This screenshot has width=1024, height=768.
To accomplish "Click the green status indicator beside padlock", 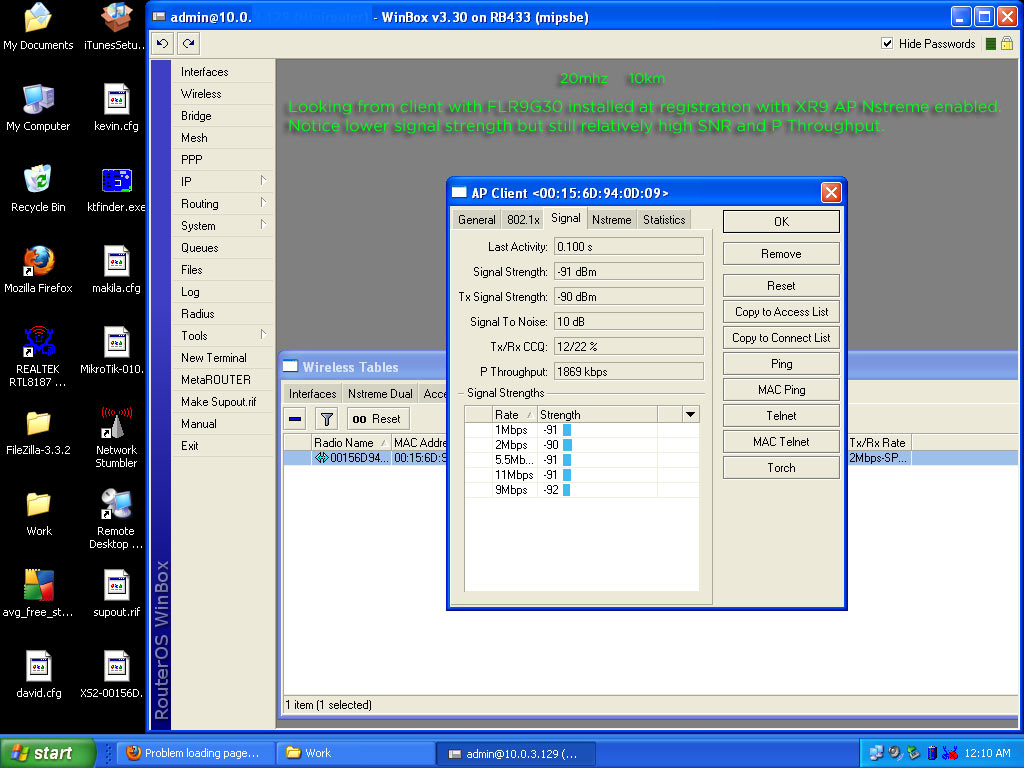I will [x=991, y=44].
